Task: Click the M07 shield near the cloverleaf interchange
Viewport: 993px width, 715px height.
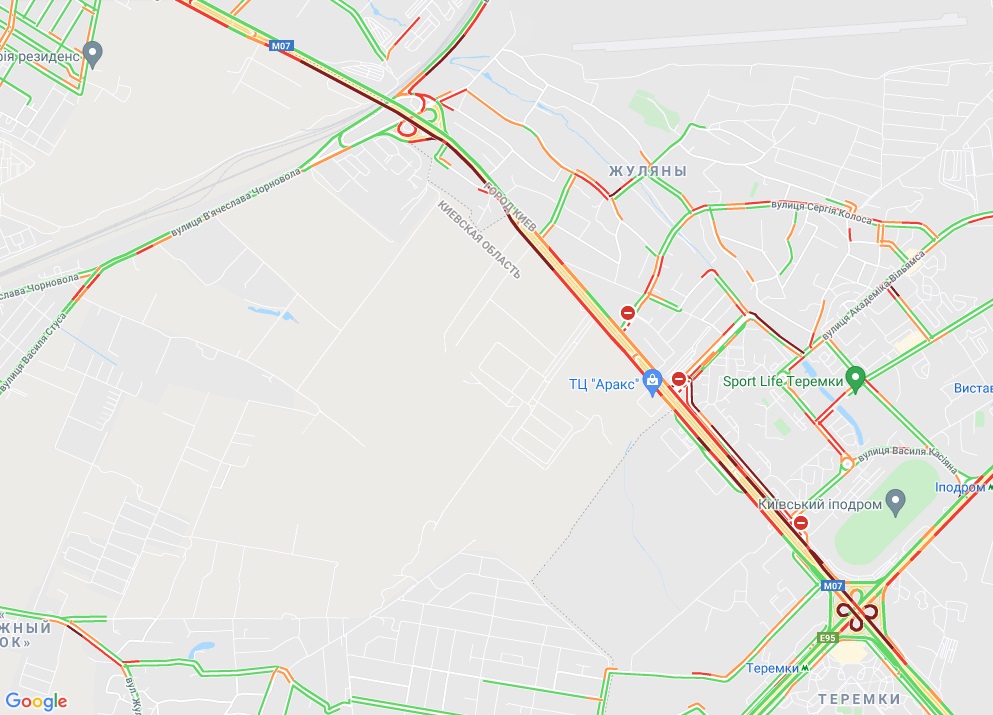Action: (833, 586)
